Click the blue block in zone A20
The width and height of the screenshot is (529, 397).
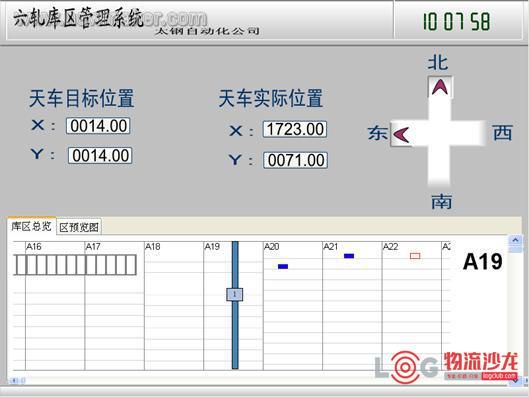click(283, 266)
